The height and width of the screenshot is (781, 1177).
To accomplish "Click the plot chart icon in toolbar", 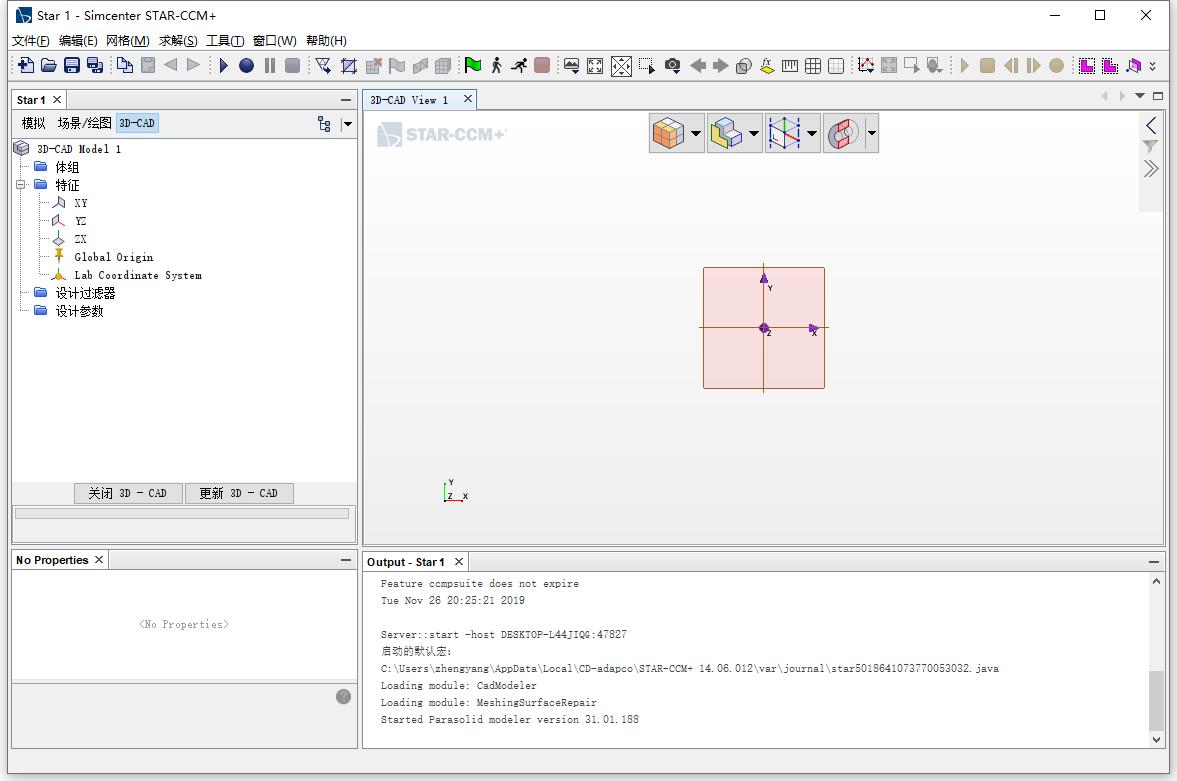I will pos(865,65).
